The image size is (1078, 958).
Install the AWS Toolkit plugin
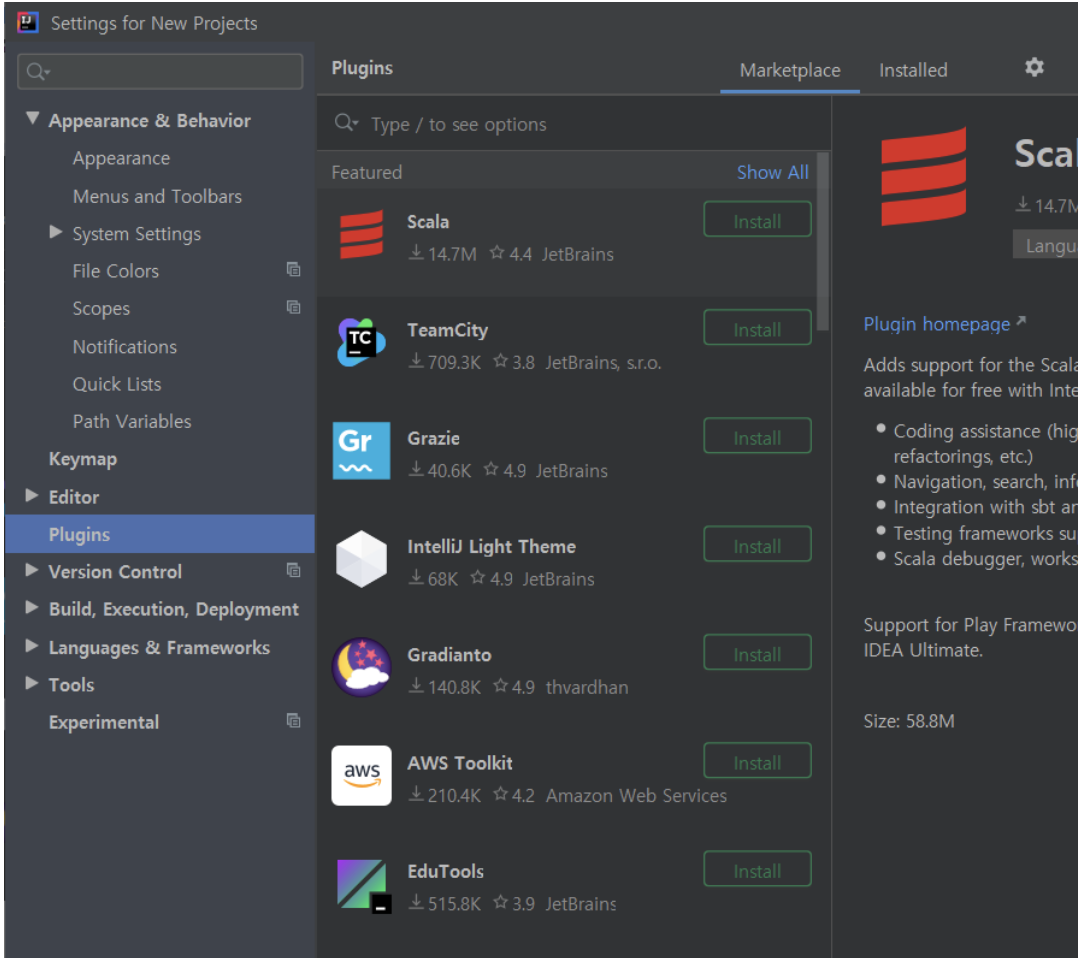(757, 761)
